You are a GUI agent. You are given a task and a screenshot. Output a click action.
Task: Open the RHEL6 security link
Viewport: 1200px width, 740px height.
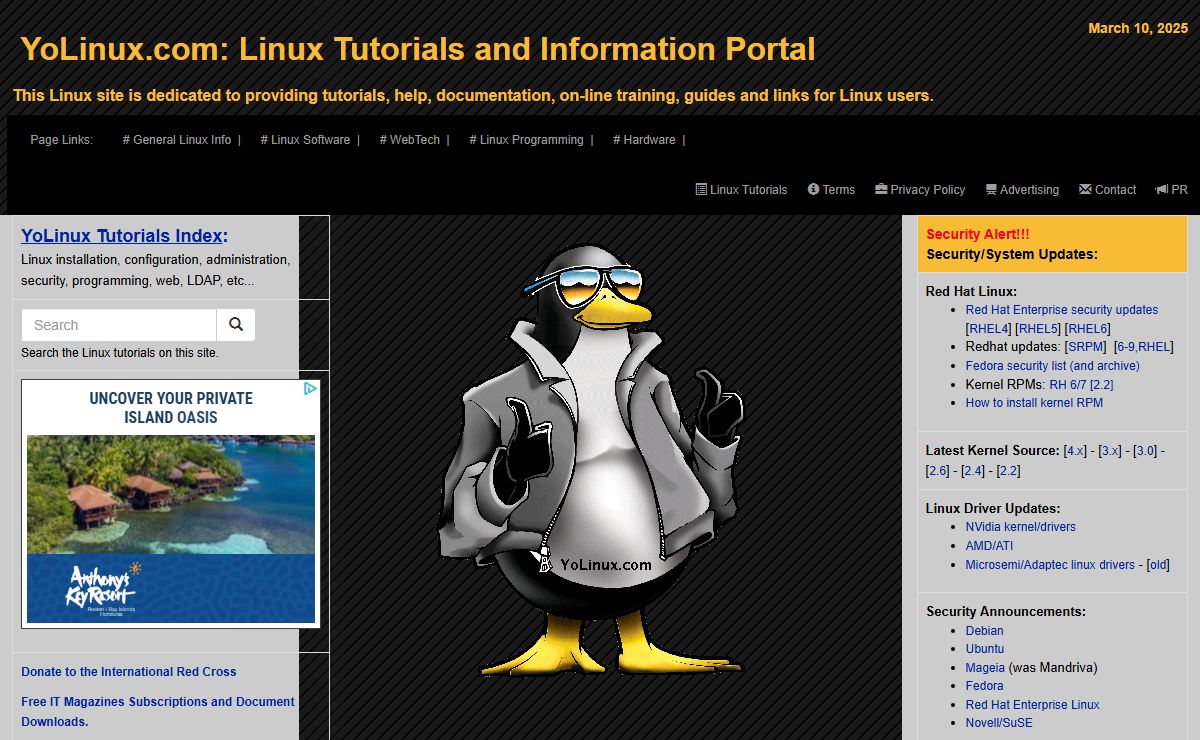1088,329
